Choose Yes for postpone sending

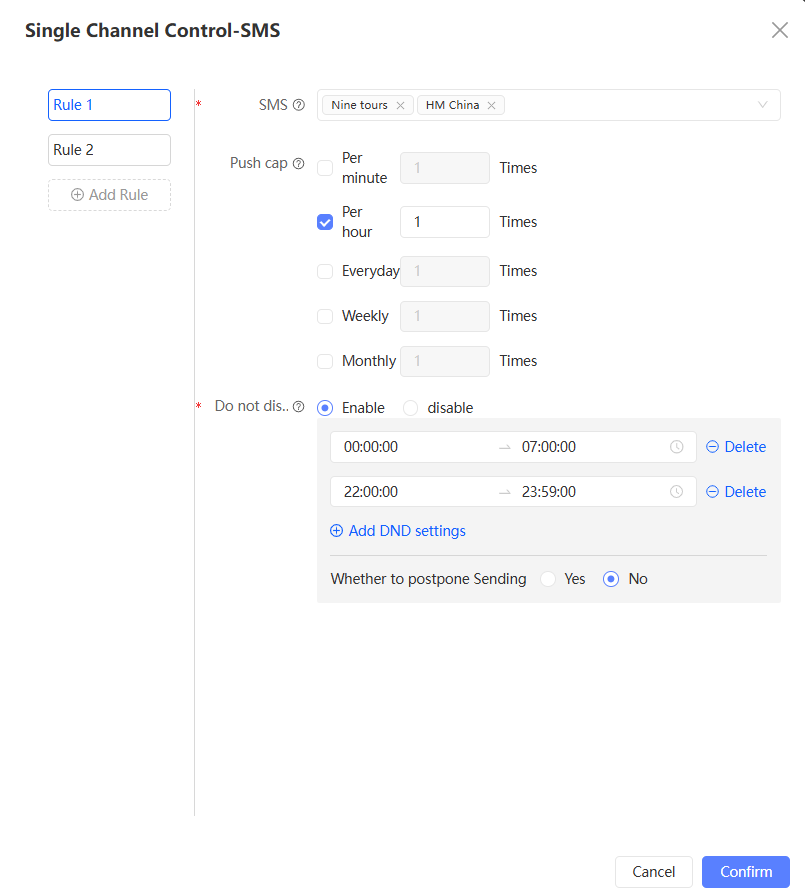(x=548, y=579)
